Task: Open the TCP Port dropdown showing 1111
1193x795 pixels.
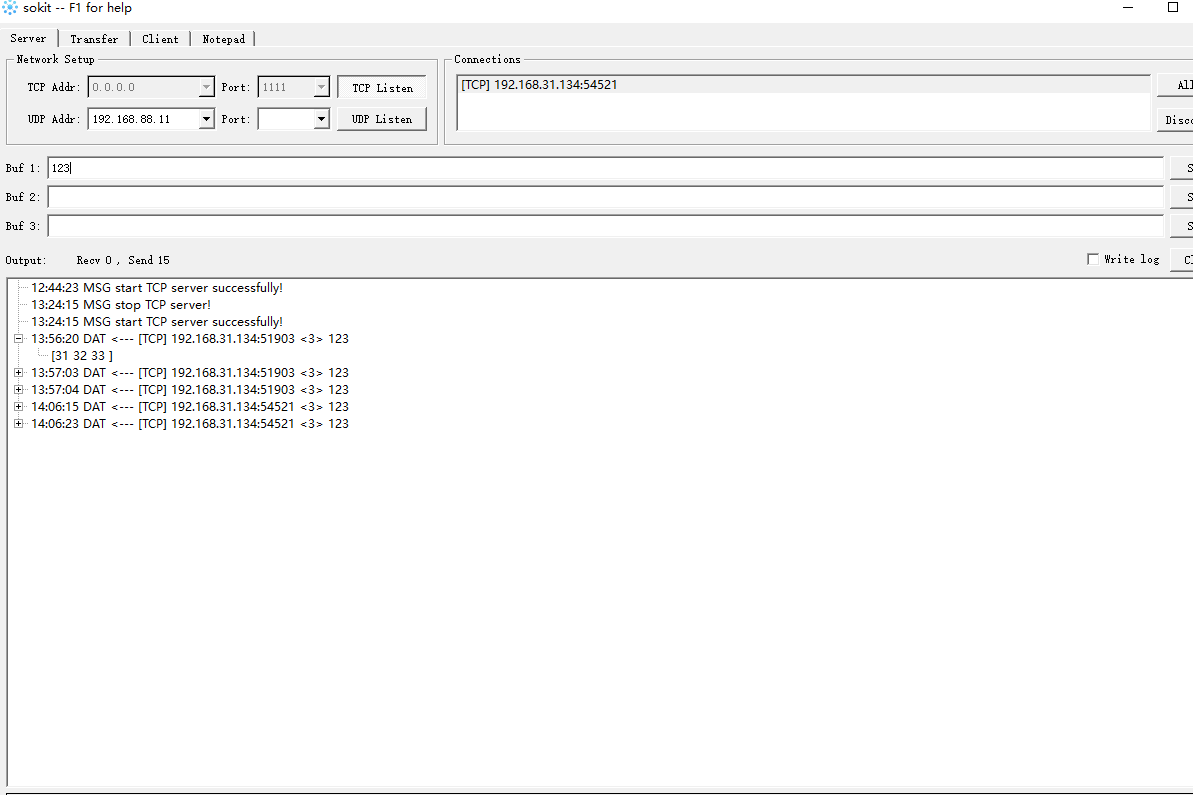Action: (322, 87)
